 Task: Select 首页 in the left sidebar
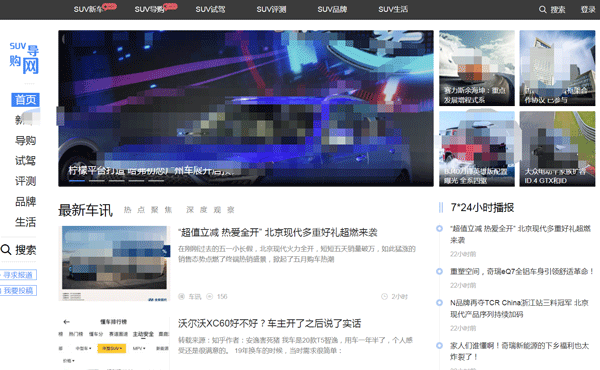coord(25,100)
